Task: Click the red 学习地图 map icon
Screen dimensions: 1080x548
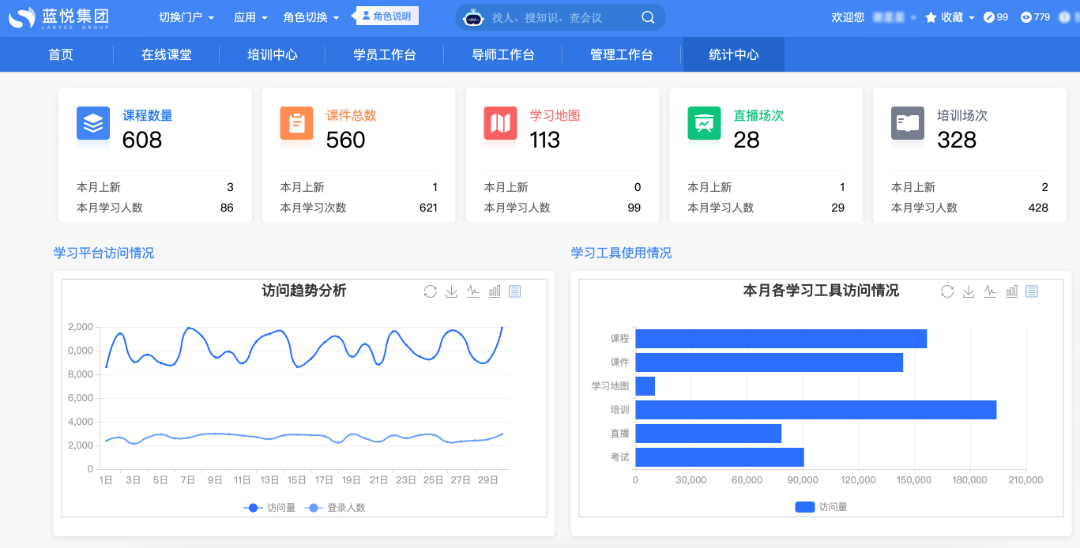Action: (501, 123)
